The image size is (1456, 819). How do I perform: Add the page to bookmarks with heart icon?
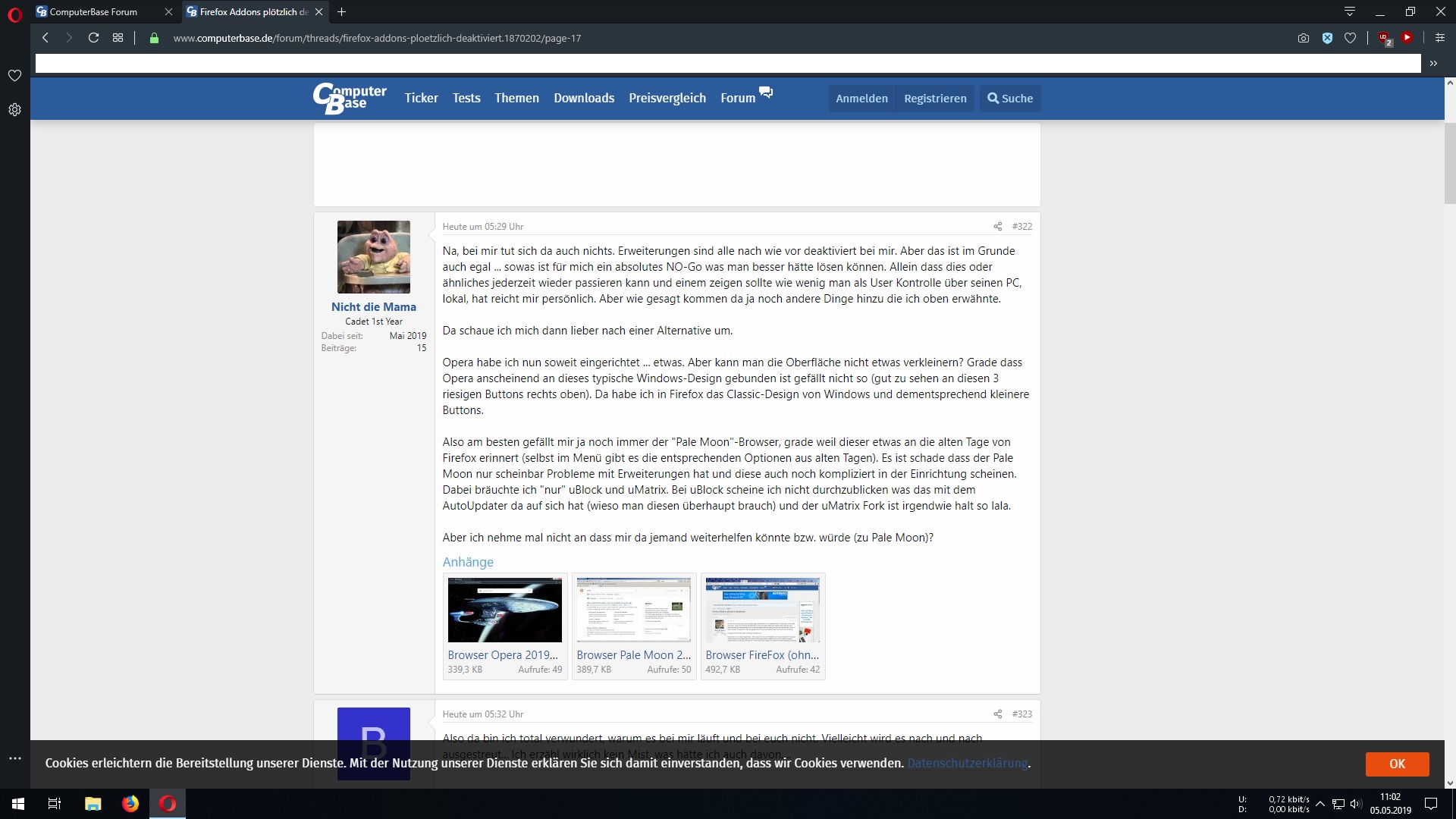pos(1350,38)
